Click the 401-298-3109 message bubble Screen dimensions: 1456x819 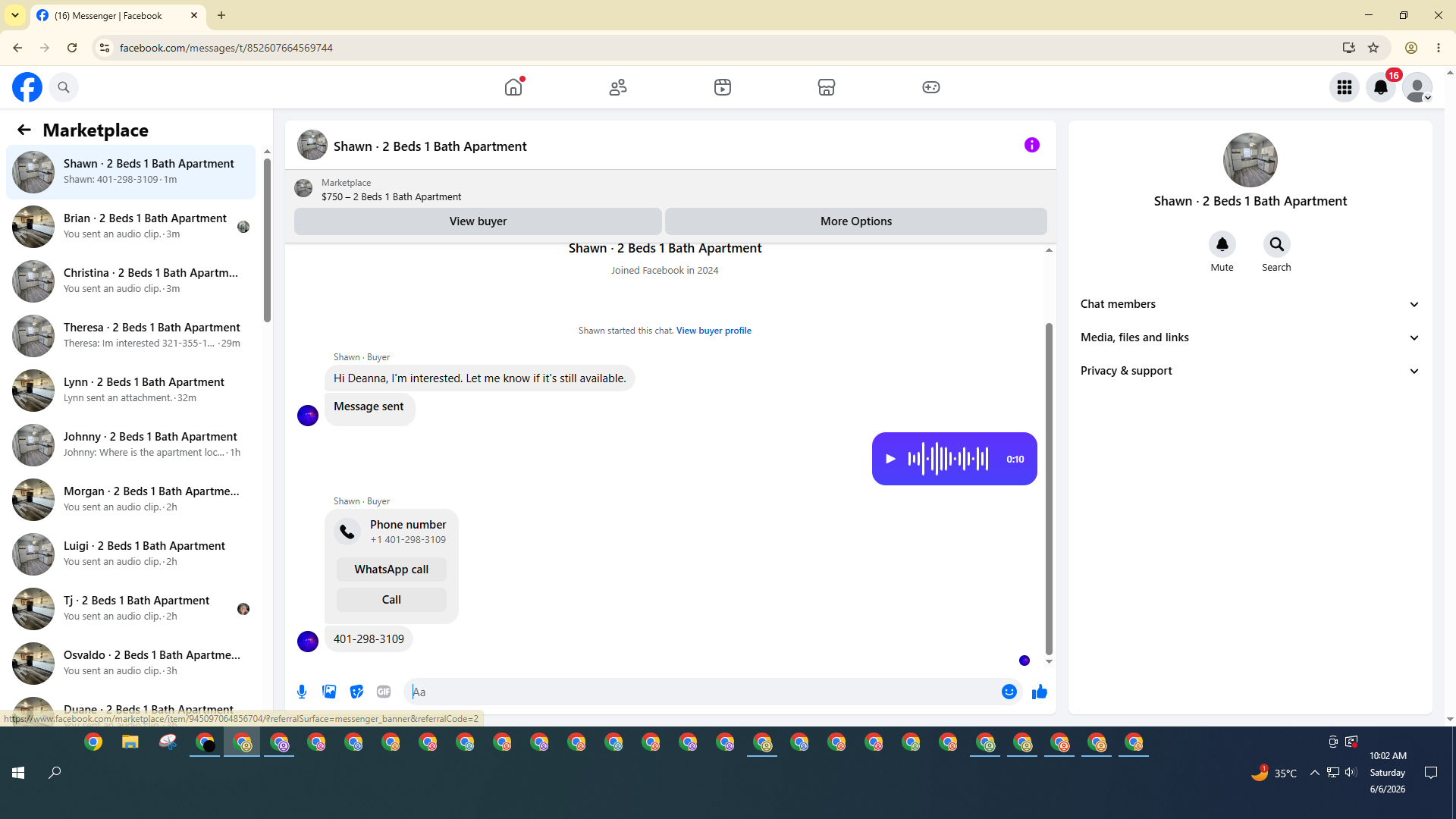click(x=369, y=639)
